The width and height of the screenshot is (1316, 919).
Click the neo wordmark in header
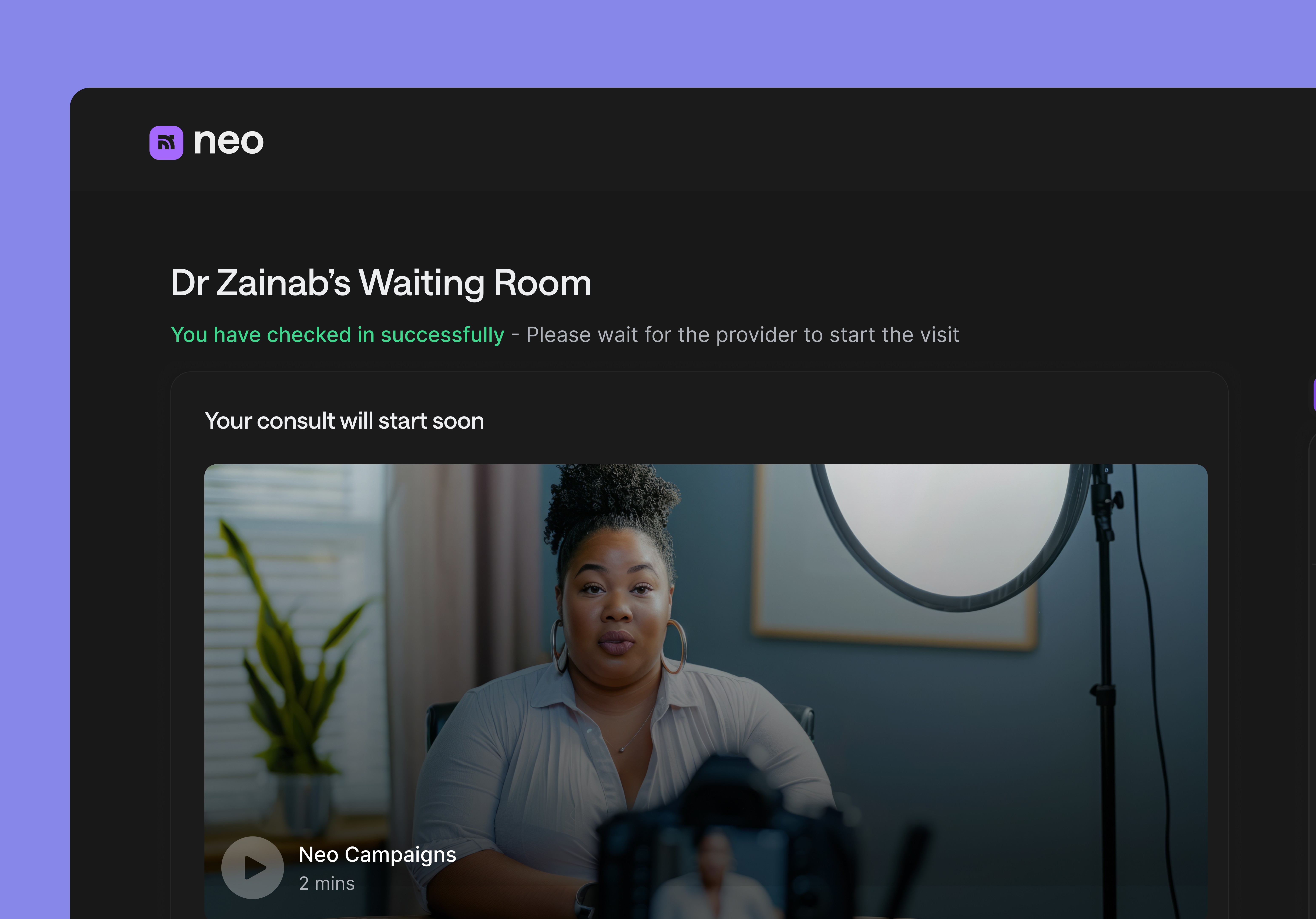(x=229, y=142)
